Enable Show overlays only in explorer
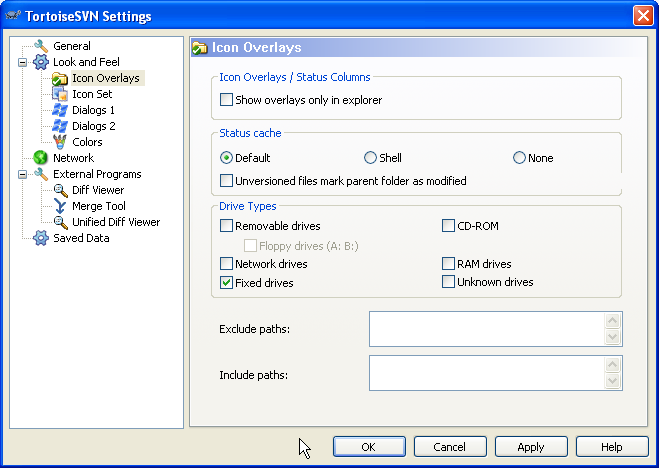659x468 pixels. (x=226, y=100)
